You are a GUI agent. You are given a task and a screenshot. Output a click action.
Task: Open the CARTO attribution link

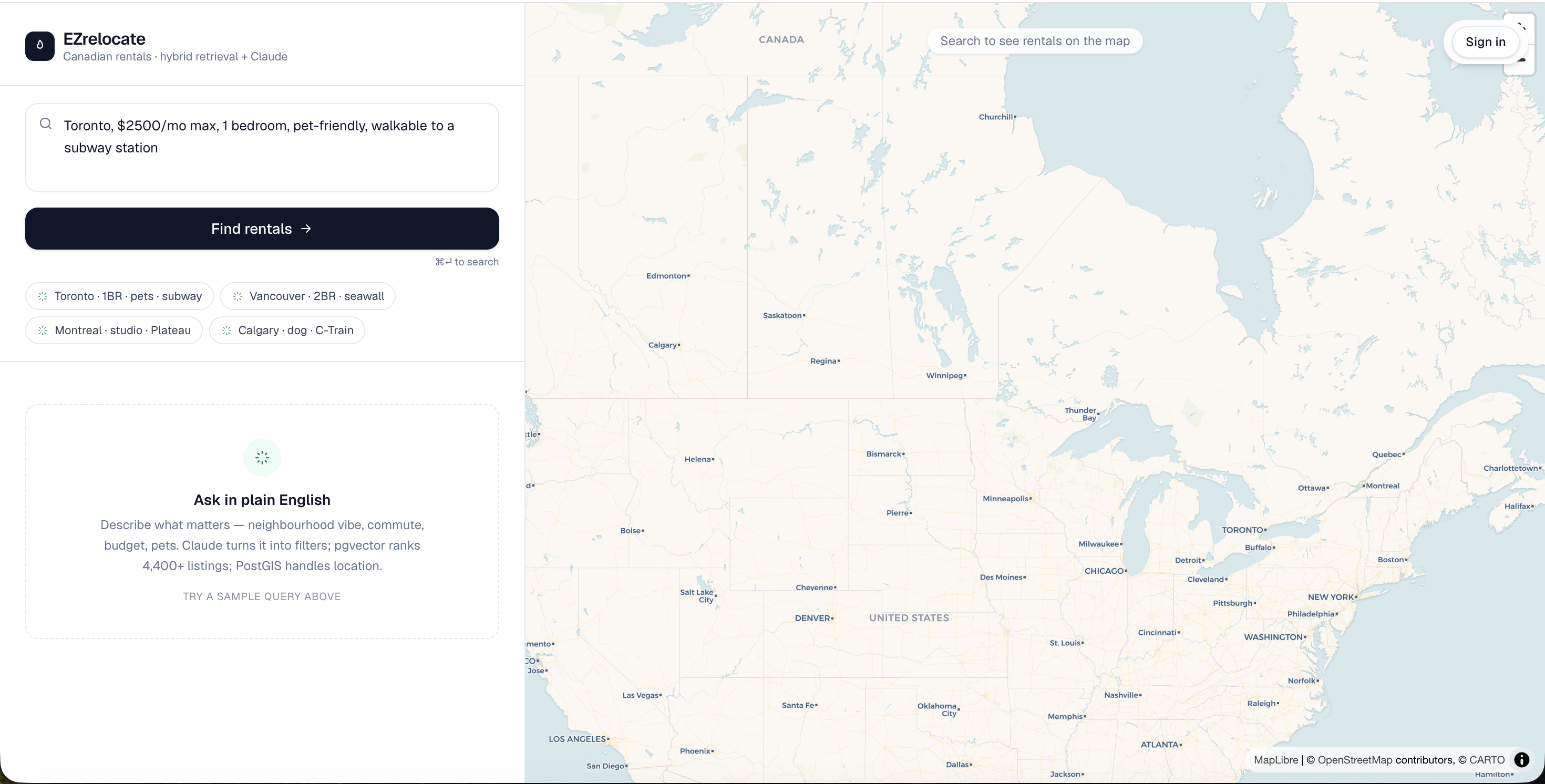click(1487, 760)
